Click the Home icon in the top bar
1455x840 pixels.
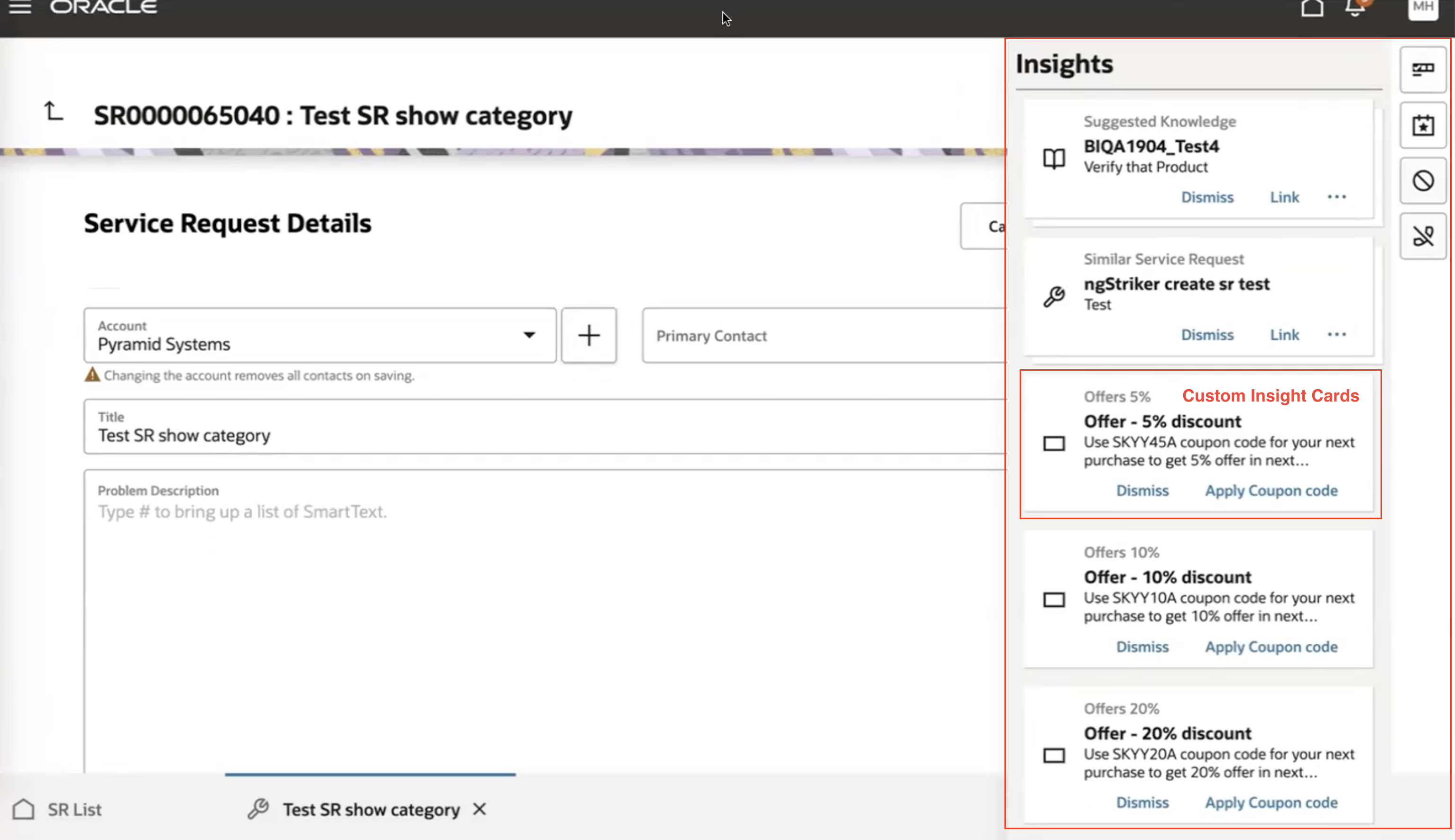pos(1312,8)
